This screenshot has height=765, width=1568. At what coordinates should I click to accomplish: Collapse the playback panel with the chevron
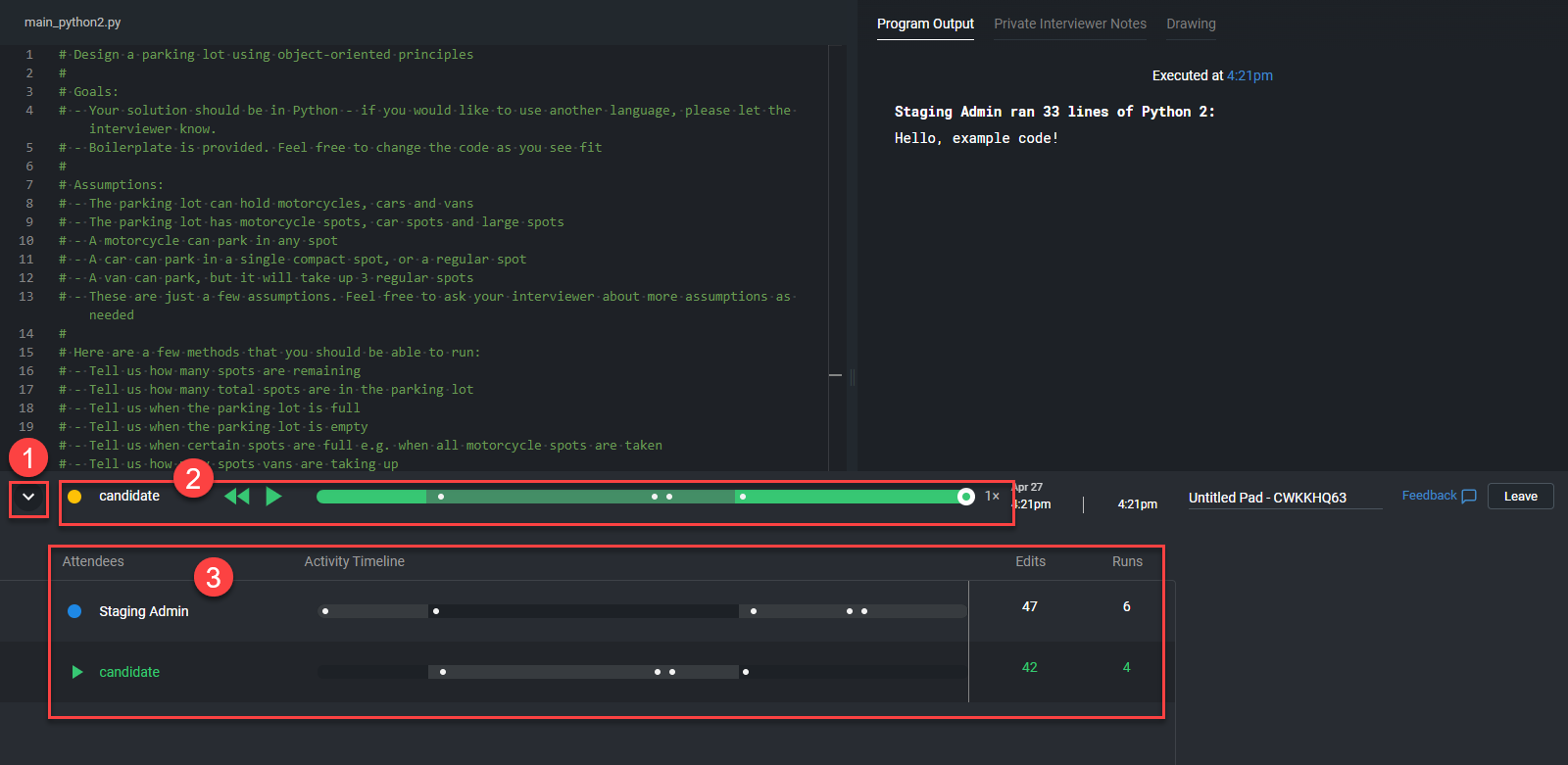(x=28, y=498)
